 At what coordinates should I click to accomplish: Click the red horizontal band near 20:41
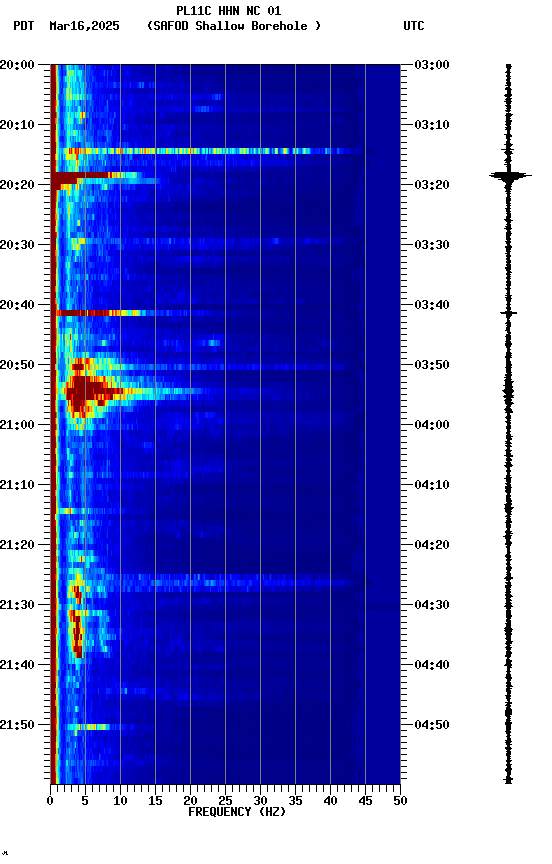tap(99, 313)
